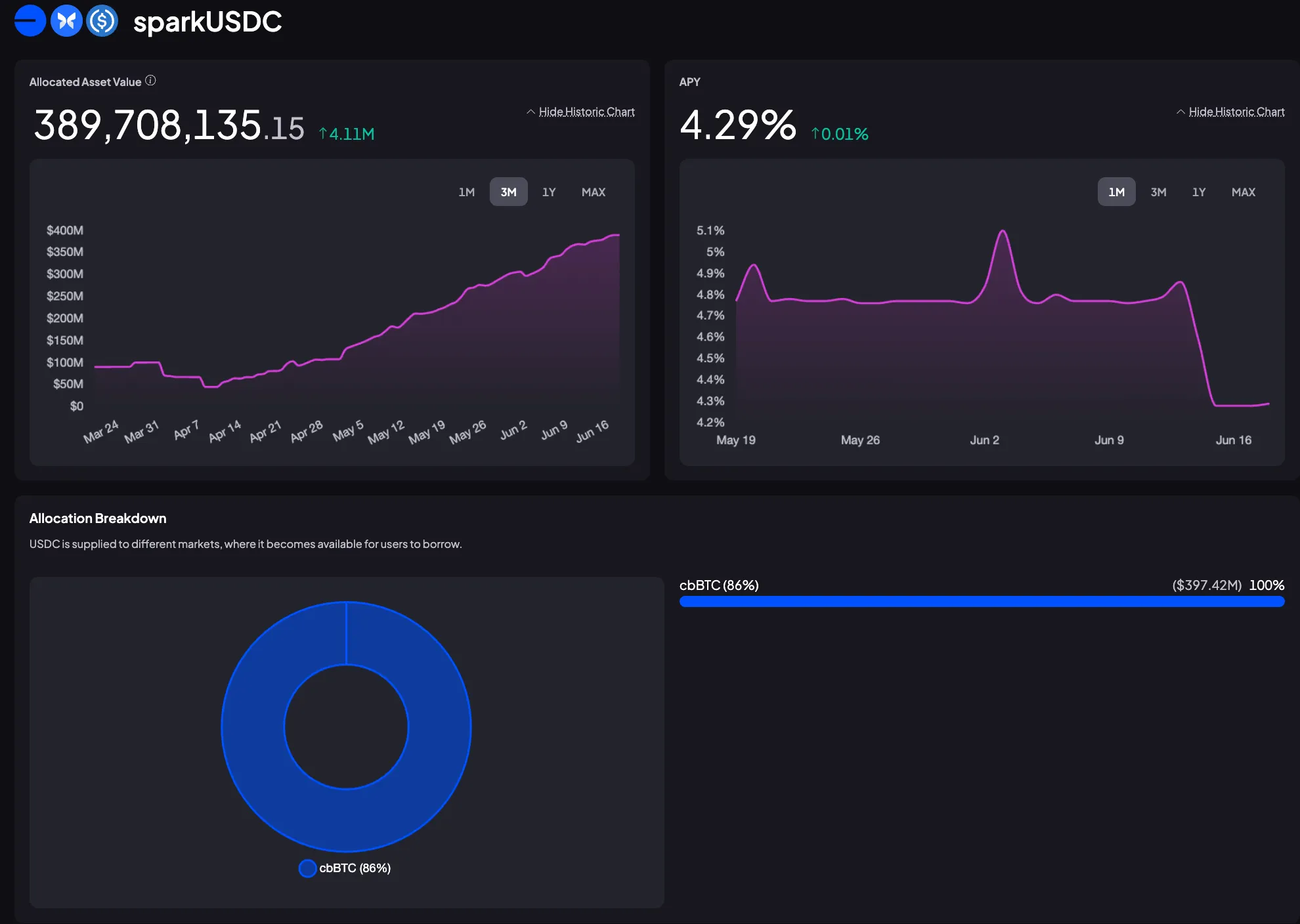Click the Allocation Breakdown heading
Screen dimensions: 1300x924
[x=98, y=518]
